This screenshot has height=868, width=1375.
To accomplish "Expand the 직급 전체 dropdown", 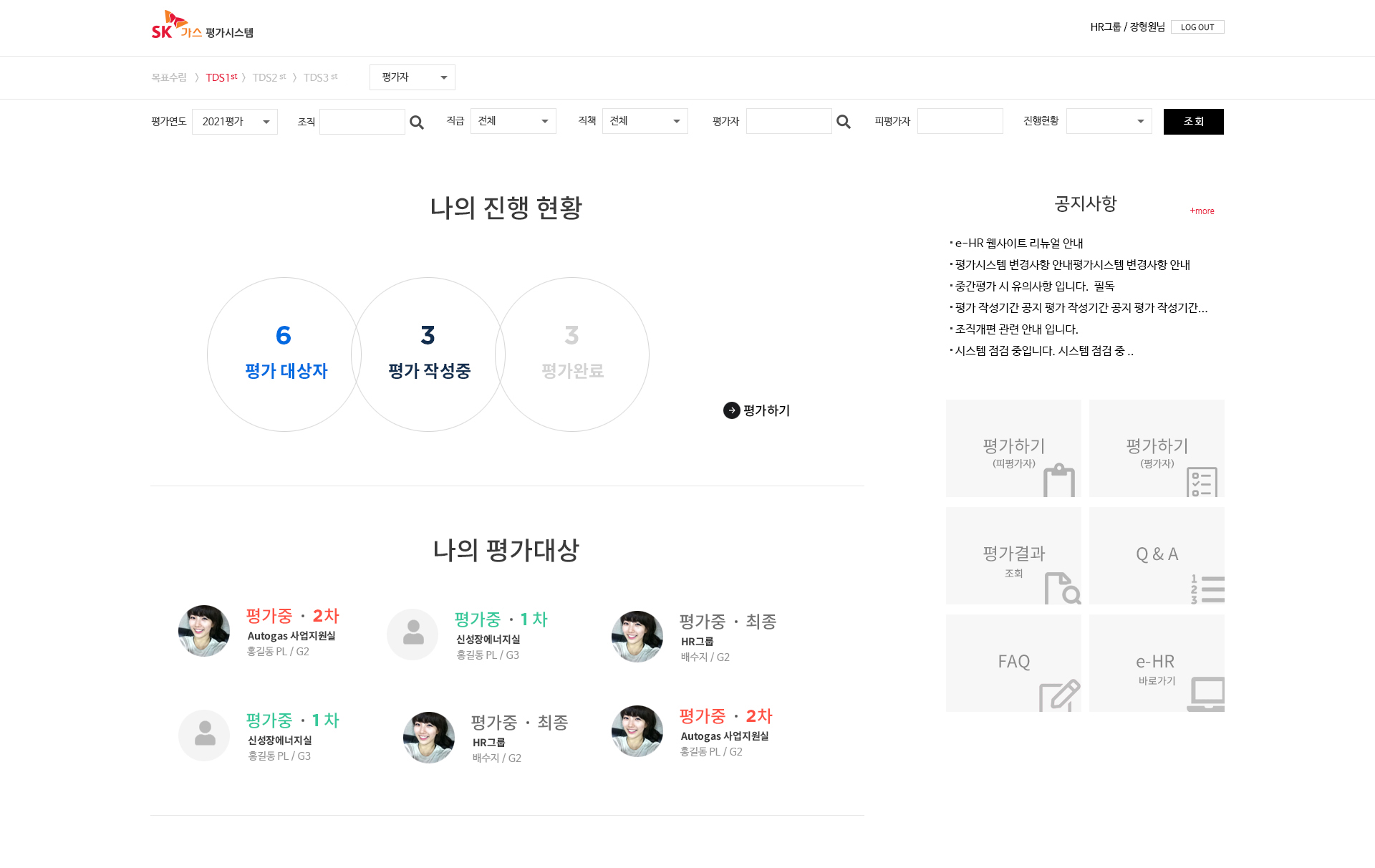I will coord(513,121).
